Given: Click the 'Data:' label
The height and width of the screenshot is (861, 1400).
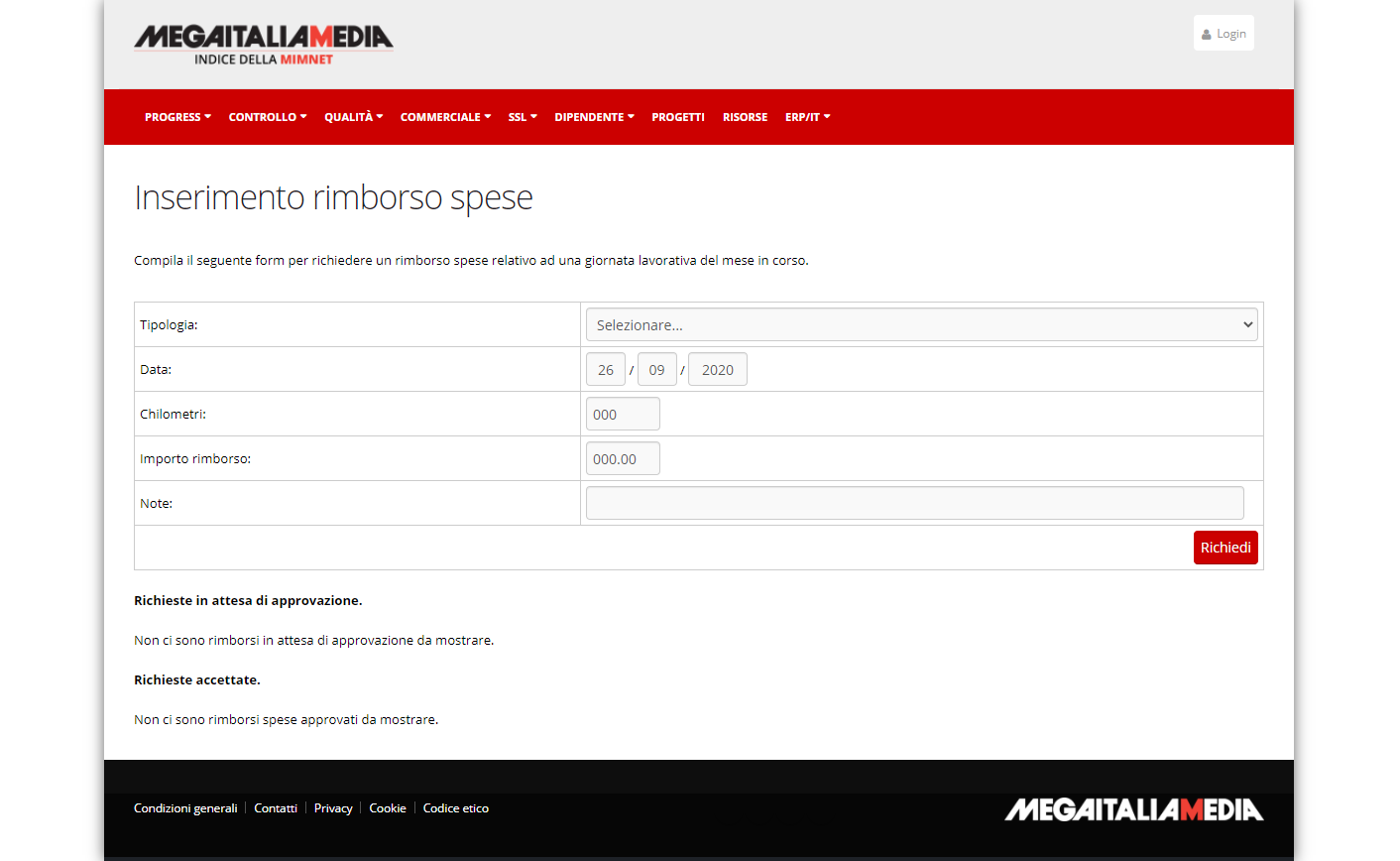Looking at the screenshot, I should [156, 369].
